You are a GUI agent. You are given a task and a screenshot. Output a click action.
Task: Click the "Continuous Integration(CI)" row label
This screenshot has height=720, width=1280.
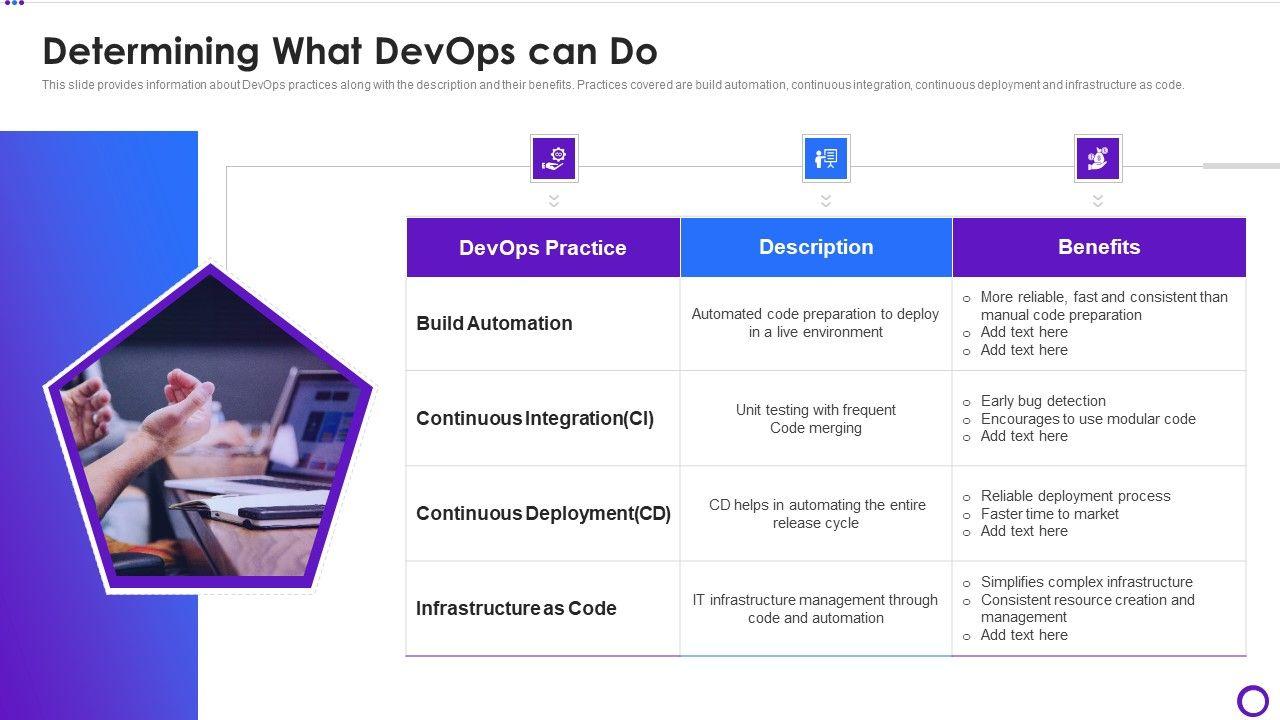click(535, 418)
